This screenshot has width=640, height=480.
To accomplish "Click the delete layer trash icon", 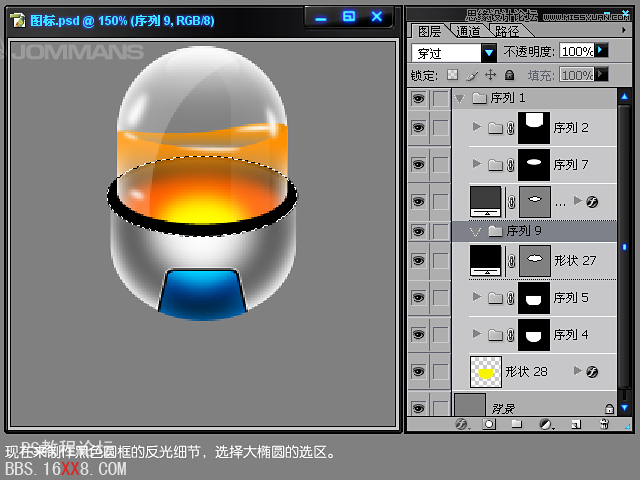I will (x=603, y=424).
